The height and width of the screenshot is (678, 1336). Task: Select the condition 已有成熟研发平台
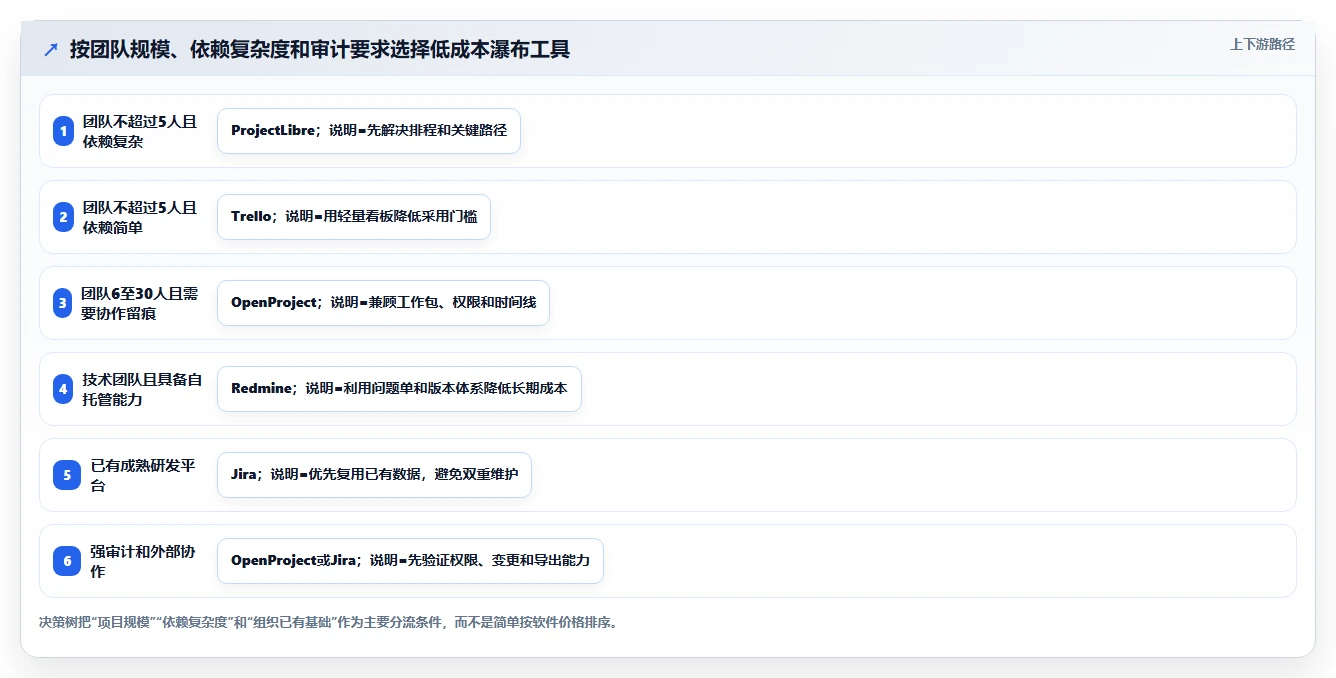[143, 475]
